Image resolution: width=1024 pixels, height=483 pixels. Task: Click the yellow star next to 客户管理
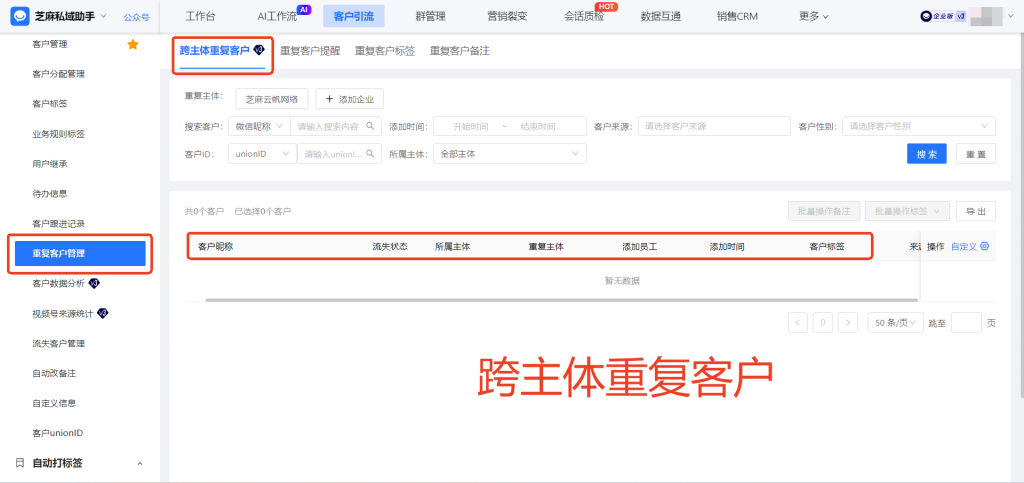pos(133,44)
